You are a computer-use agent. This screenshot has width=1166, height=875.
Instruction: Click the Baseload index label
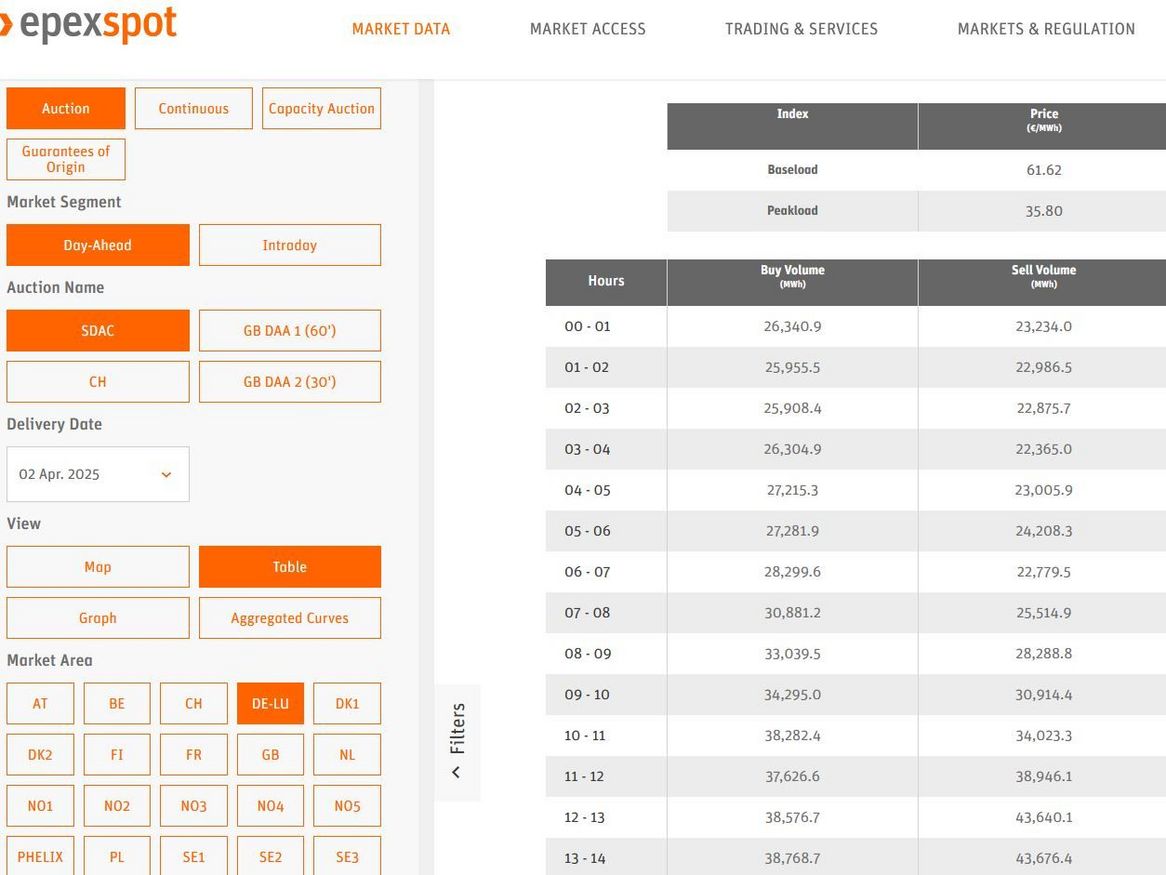(x=793, y=170)
